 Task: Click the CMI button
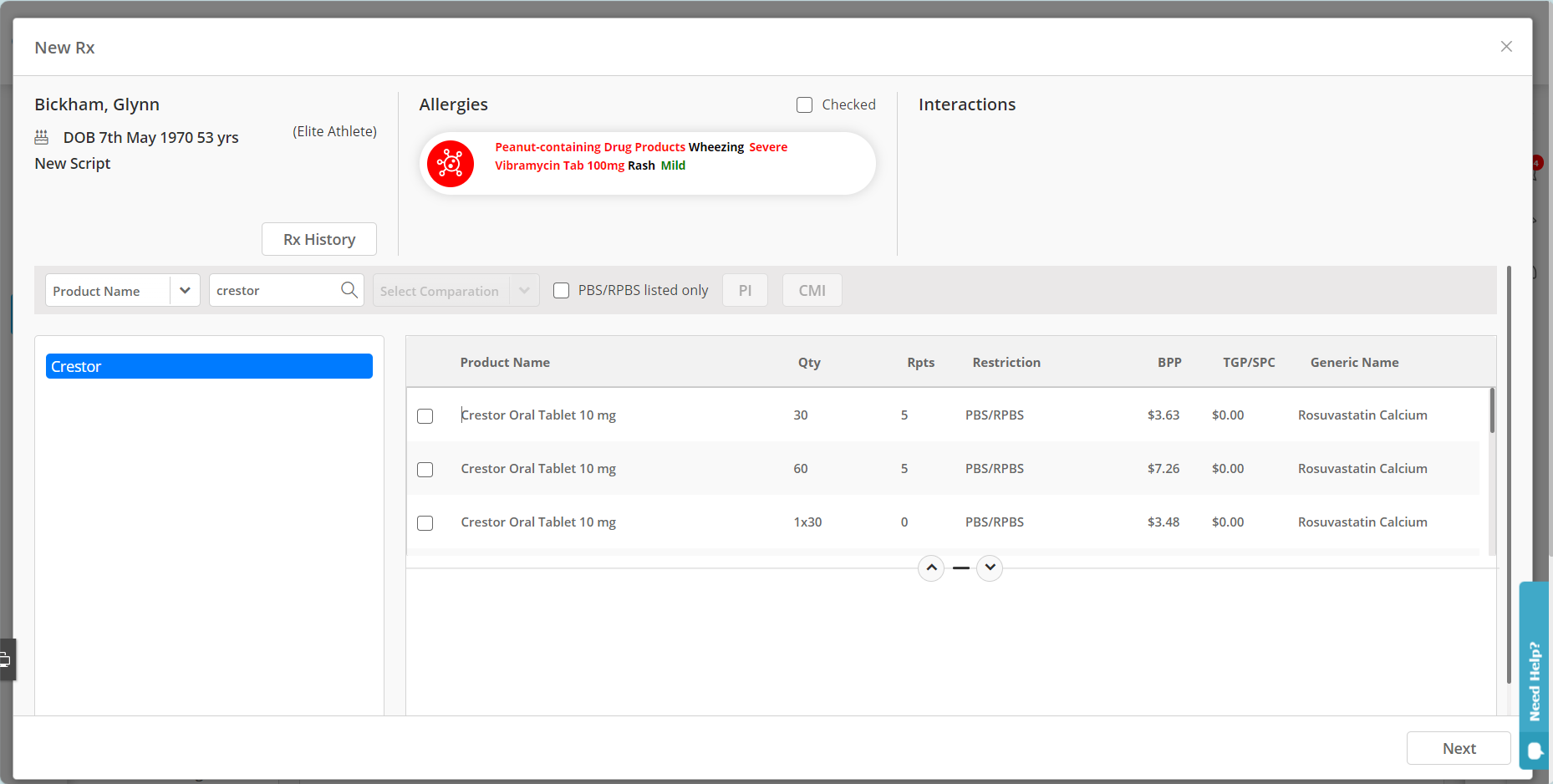coord(812,290)
